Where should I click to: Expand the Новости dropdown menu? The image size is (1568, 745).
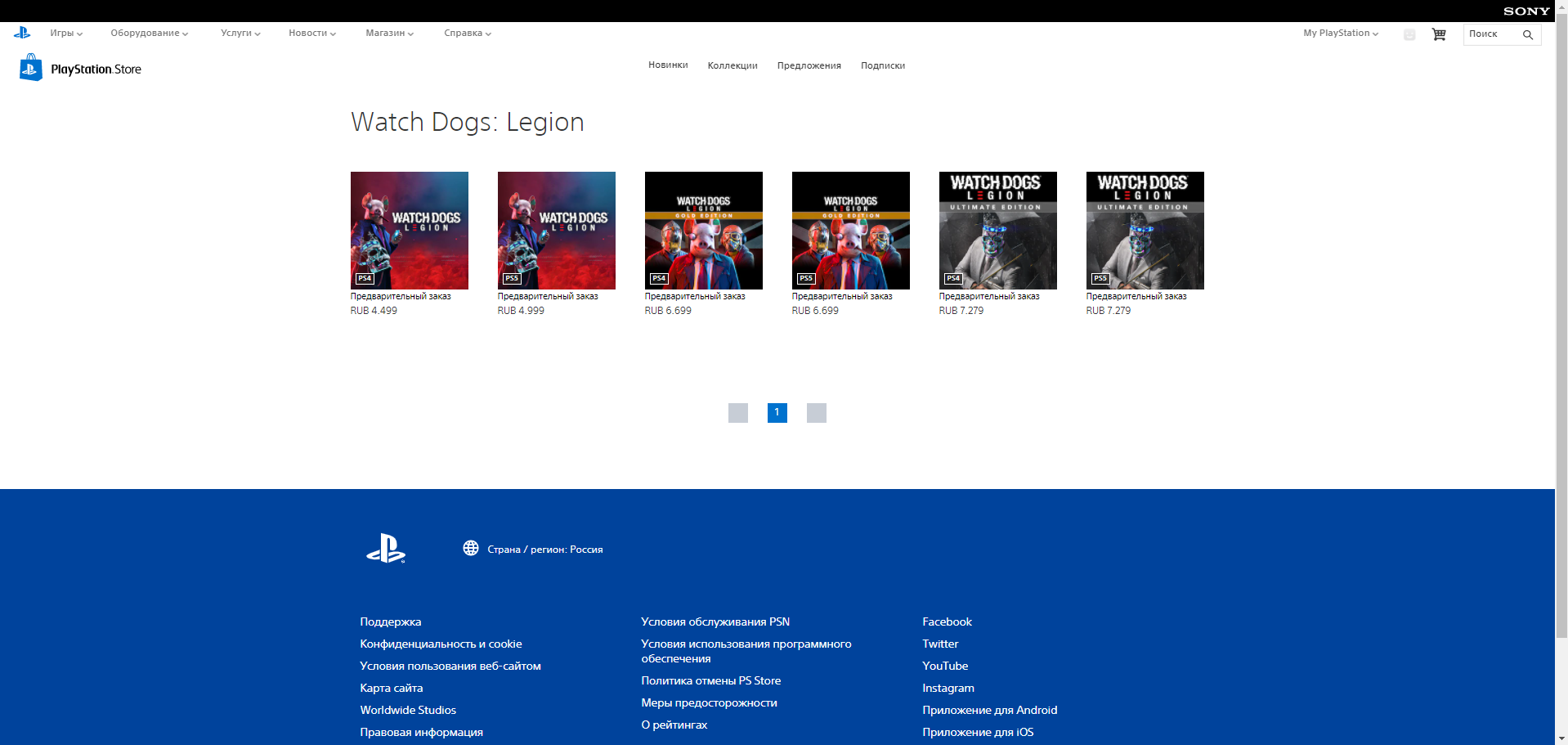[312, 34]
